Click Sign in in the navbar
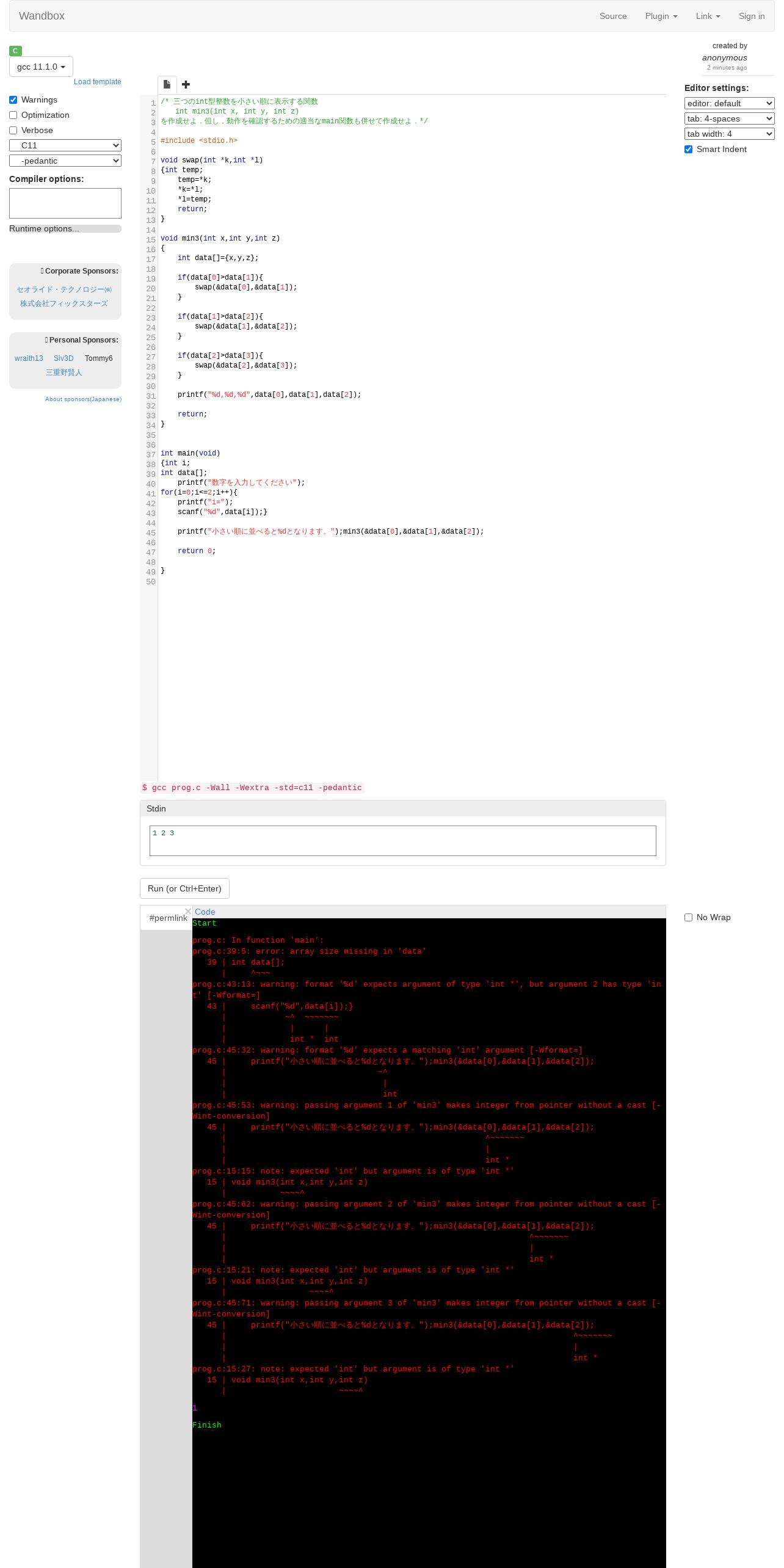The height and width of the screenshot is (1568, 784). click(752, 16)
